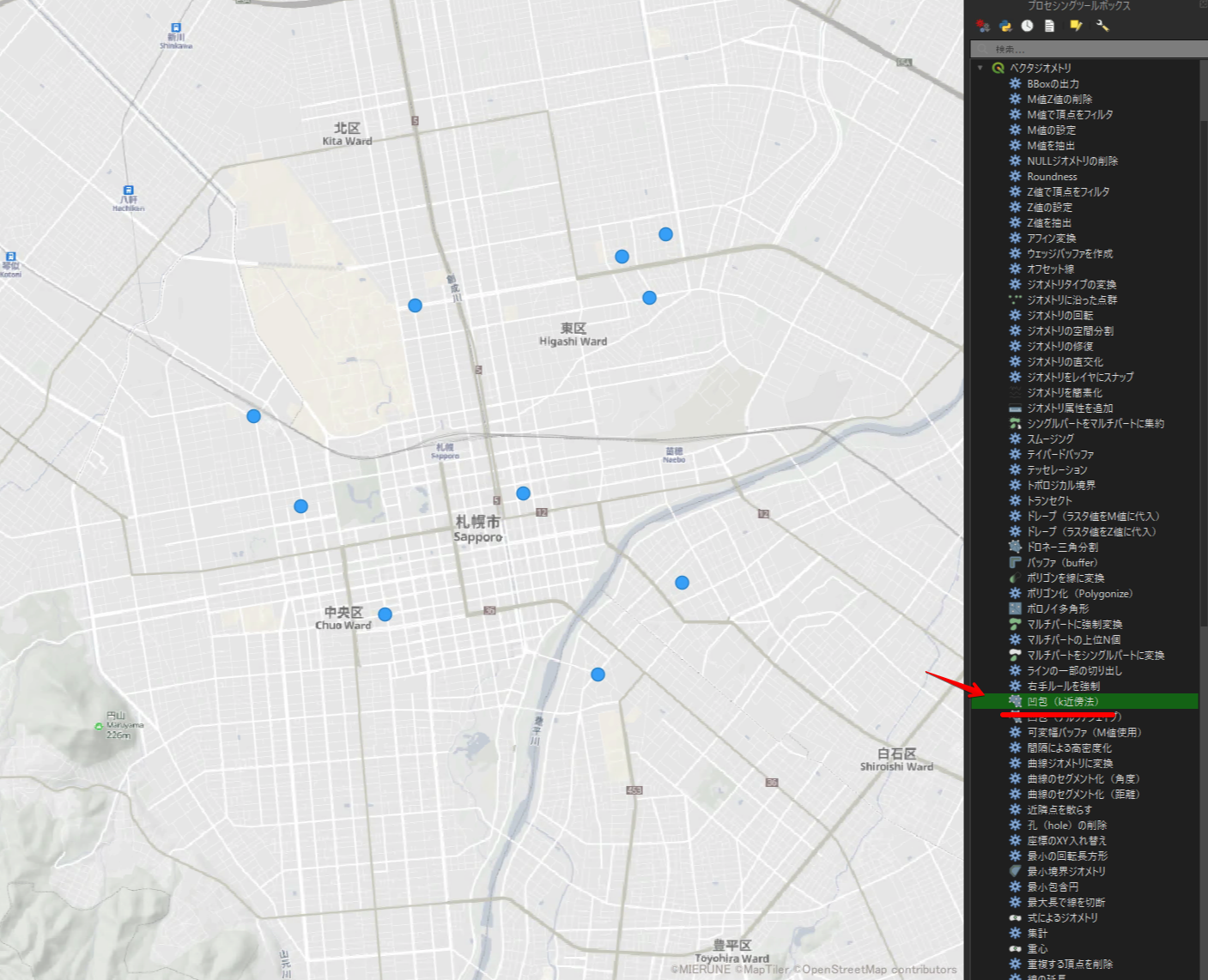Select the トランセクト algorithm
1208x980 pixels.
[x=1049, y=500]
